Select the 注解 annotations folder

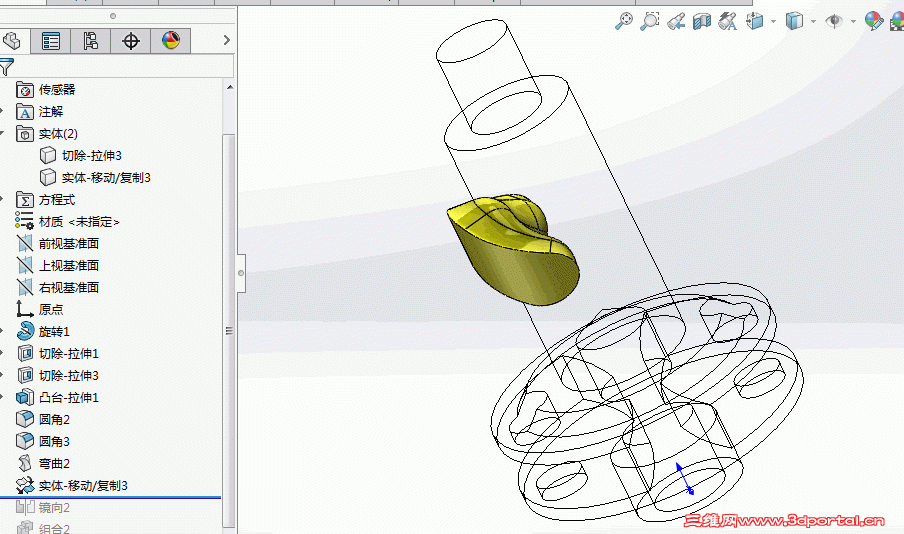(40, 111)
